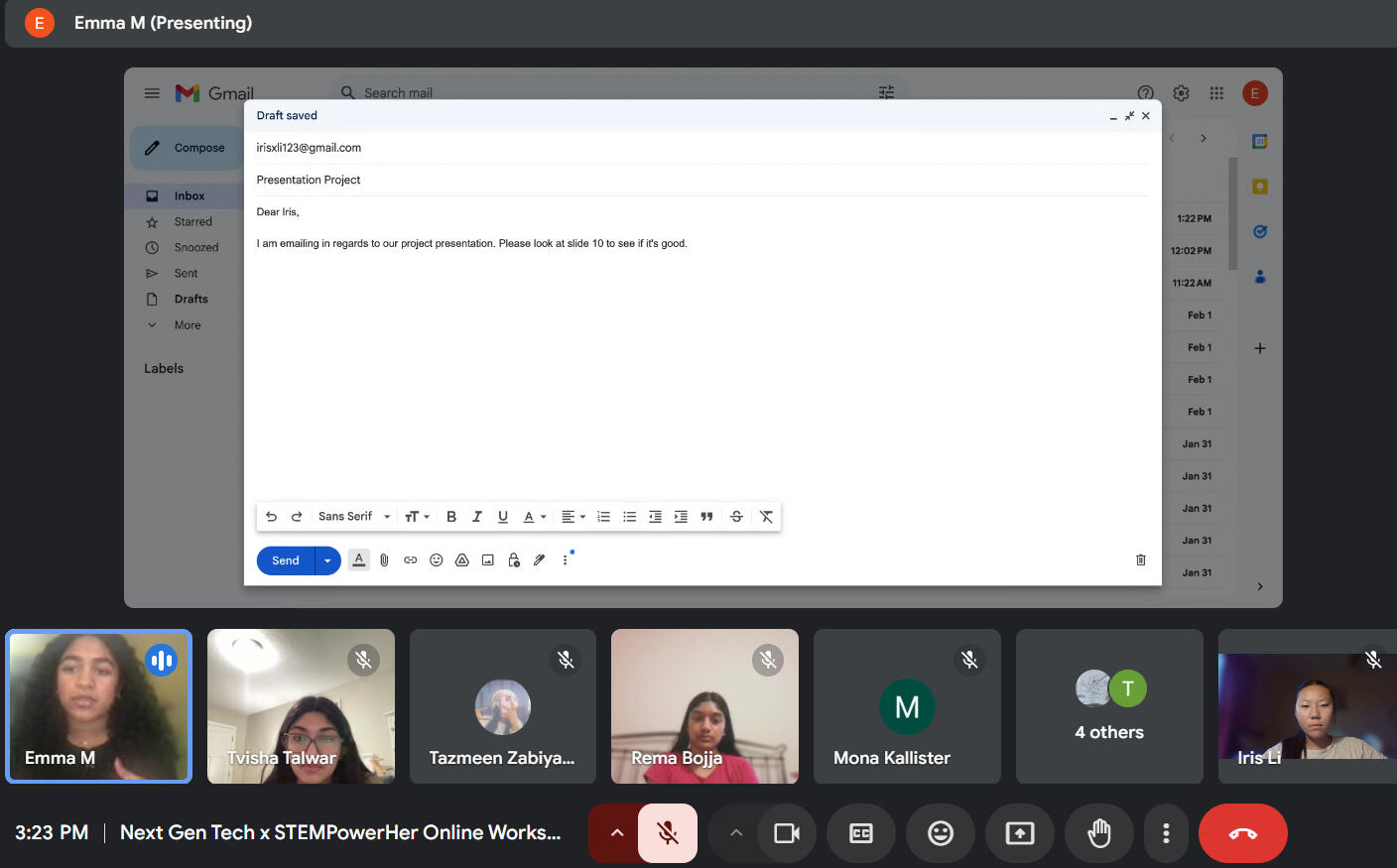1397x868 pixels.
Task: Turn on closed captions
Action: [861, 833]
